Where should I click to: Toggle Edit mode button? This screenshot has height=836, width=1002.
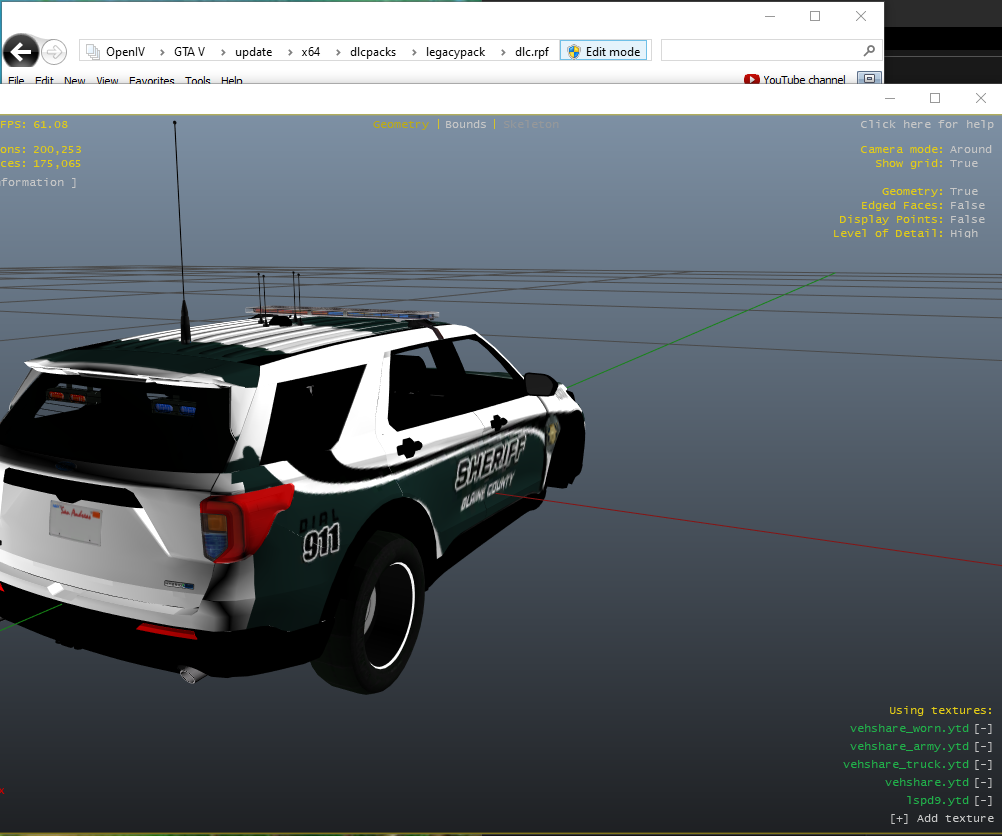pos(604,51)
